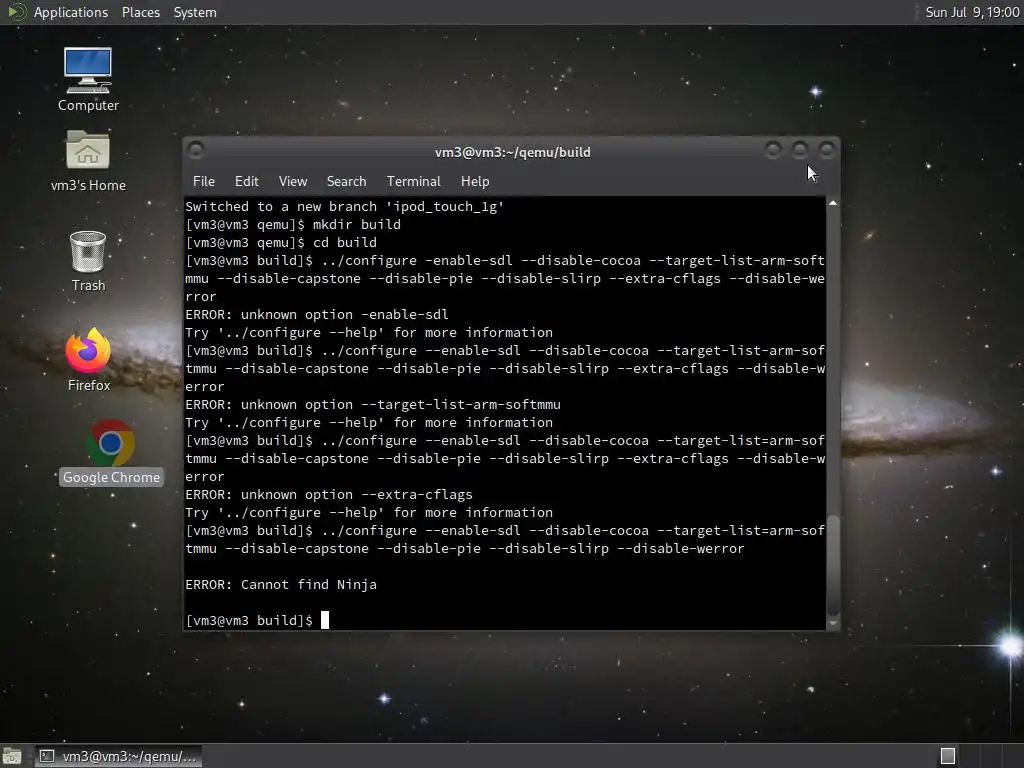Open the terminal File menu
Image resolution: width=1024 pixels, height=768 pixels.
(204, 181)
